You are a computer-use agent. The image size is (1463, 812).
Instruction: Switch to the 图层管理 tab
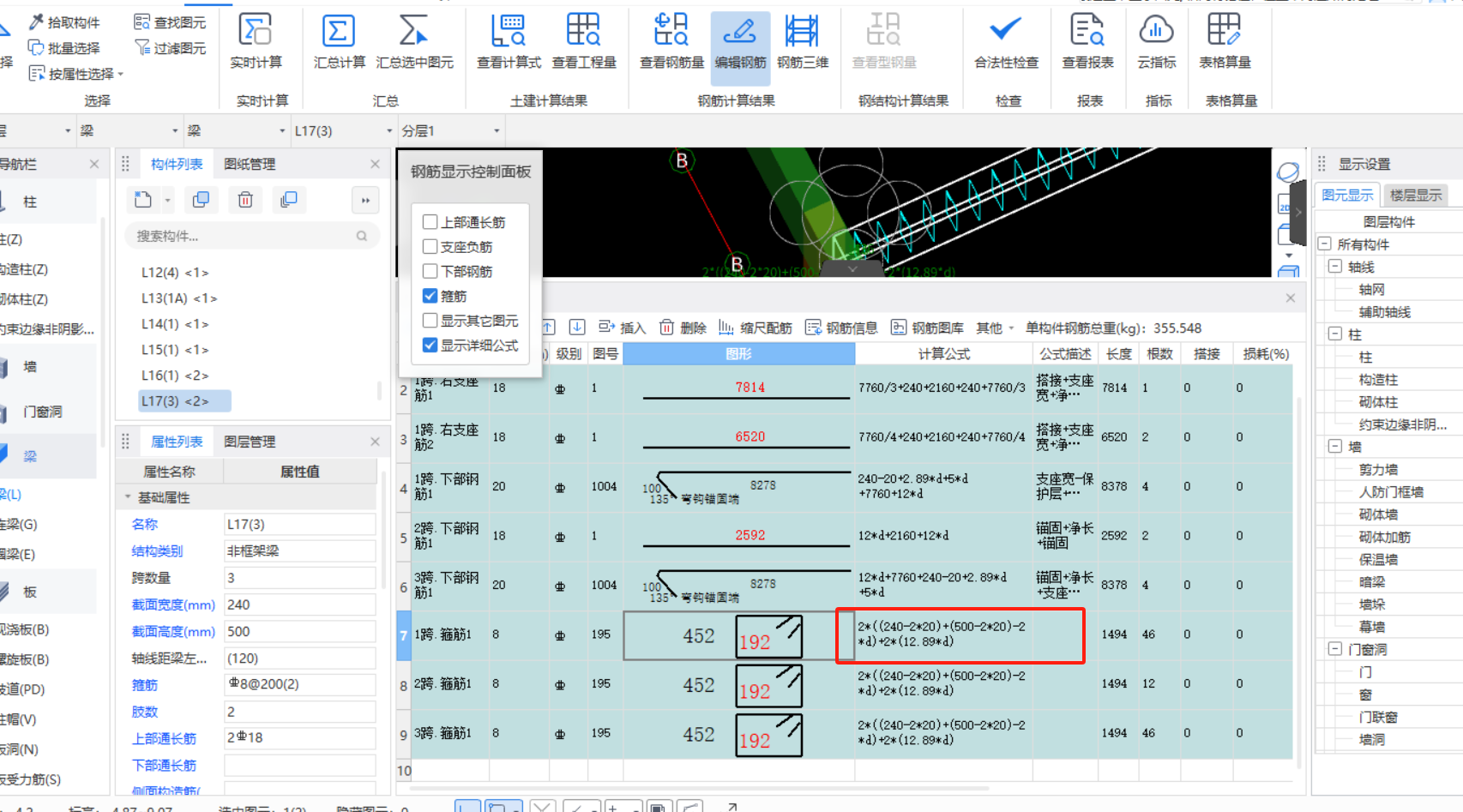click(250, 442)
